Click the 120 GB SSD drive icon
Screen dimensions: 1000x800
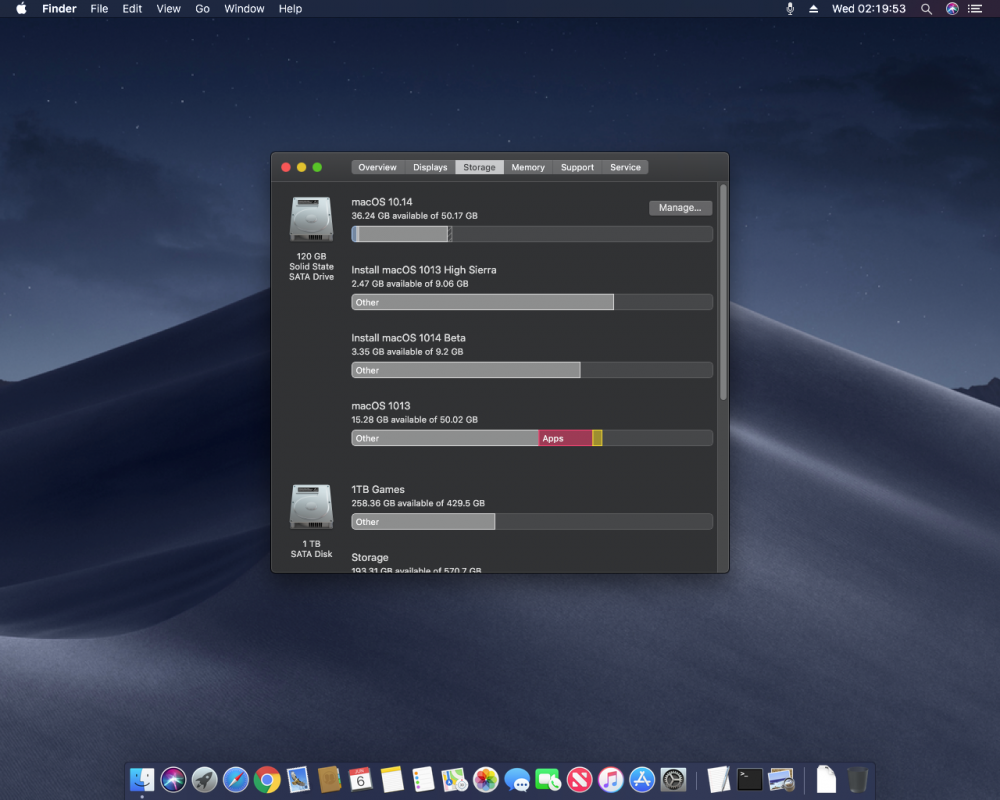(x=311, y=219)
